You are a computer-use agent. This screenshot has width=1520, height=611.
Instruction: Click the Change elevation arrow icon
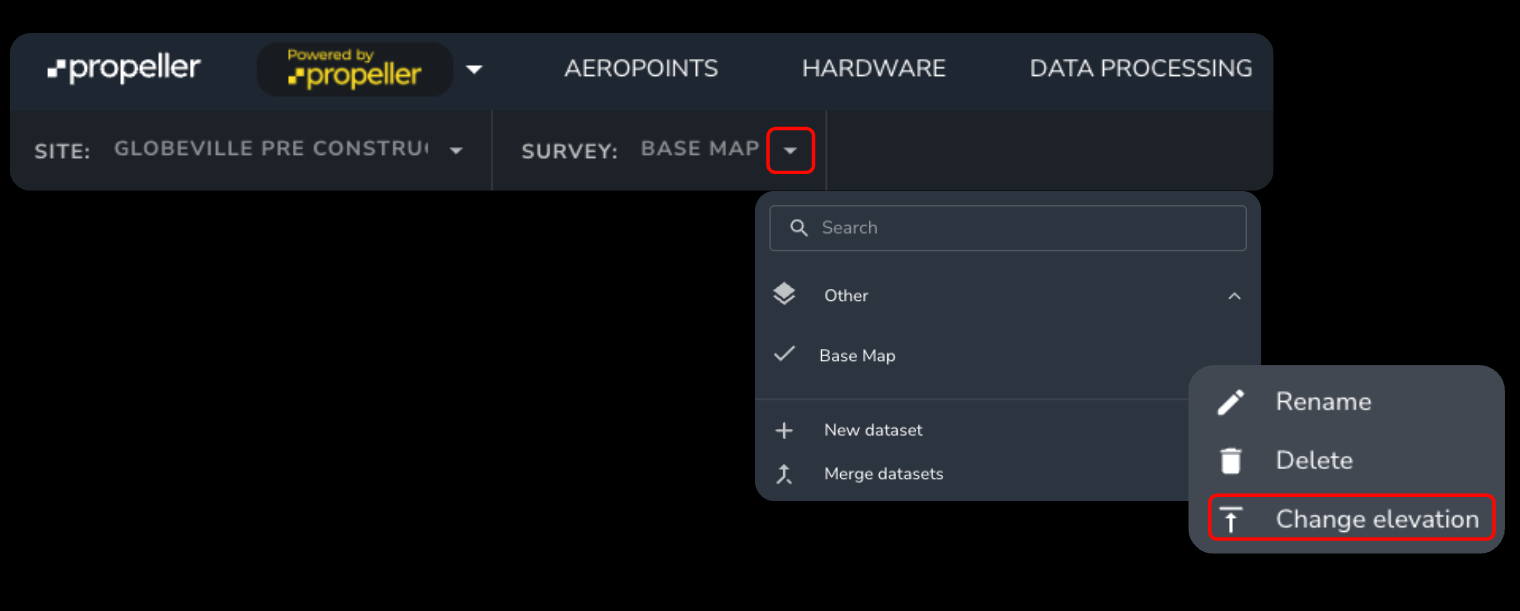click(x=1230, y=520)
